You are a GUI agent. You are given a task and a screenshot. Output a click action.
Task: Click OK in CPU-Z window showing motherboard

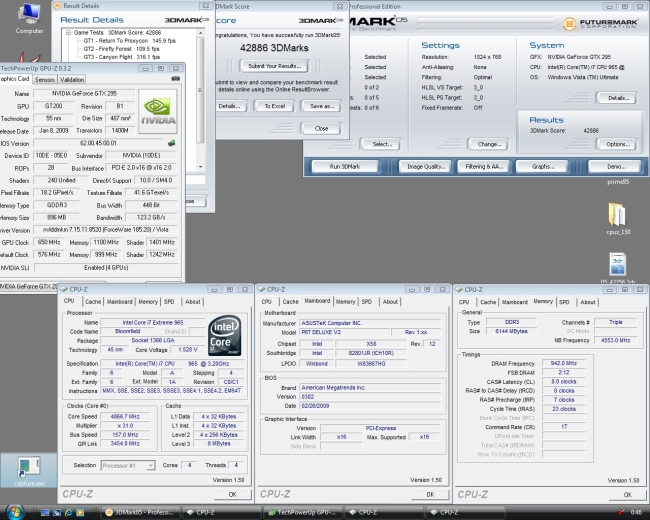tap(430, 494)
